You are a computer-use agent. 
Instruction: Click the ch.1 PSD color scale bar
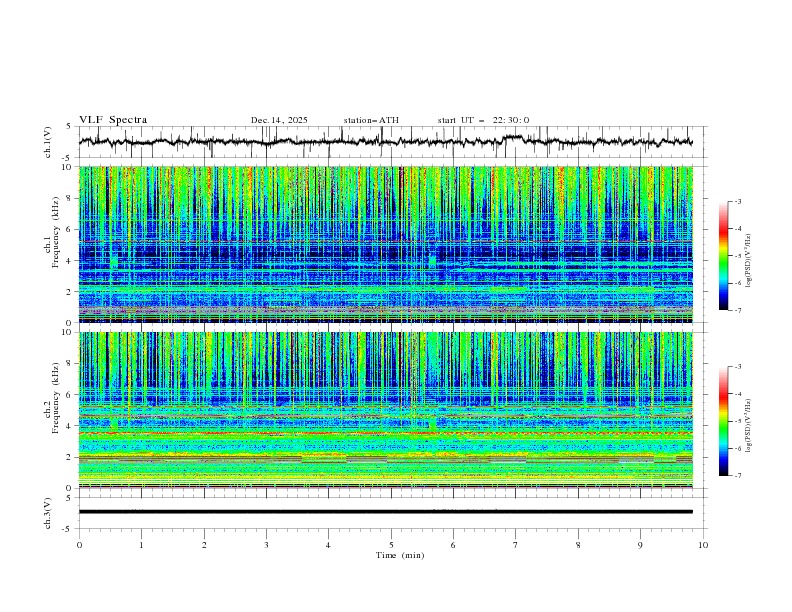[723, 256]
